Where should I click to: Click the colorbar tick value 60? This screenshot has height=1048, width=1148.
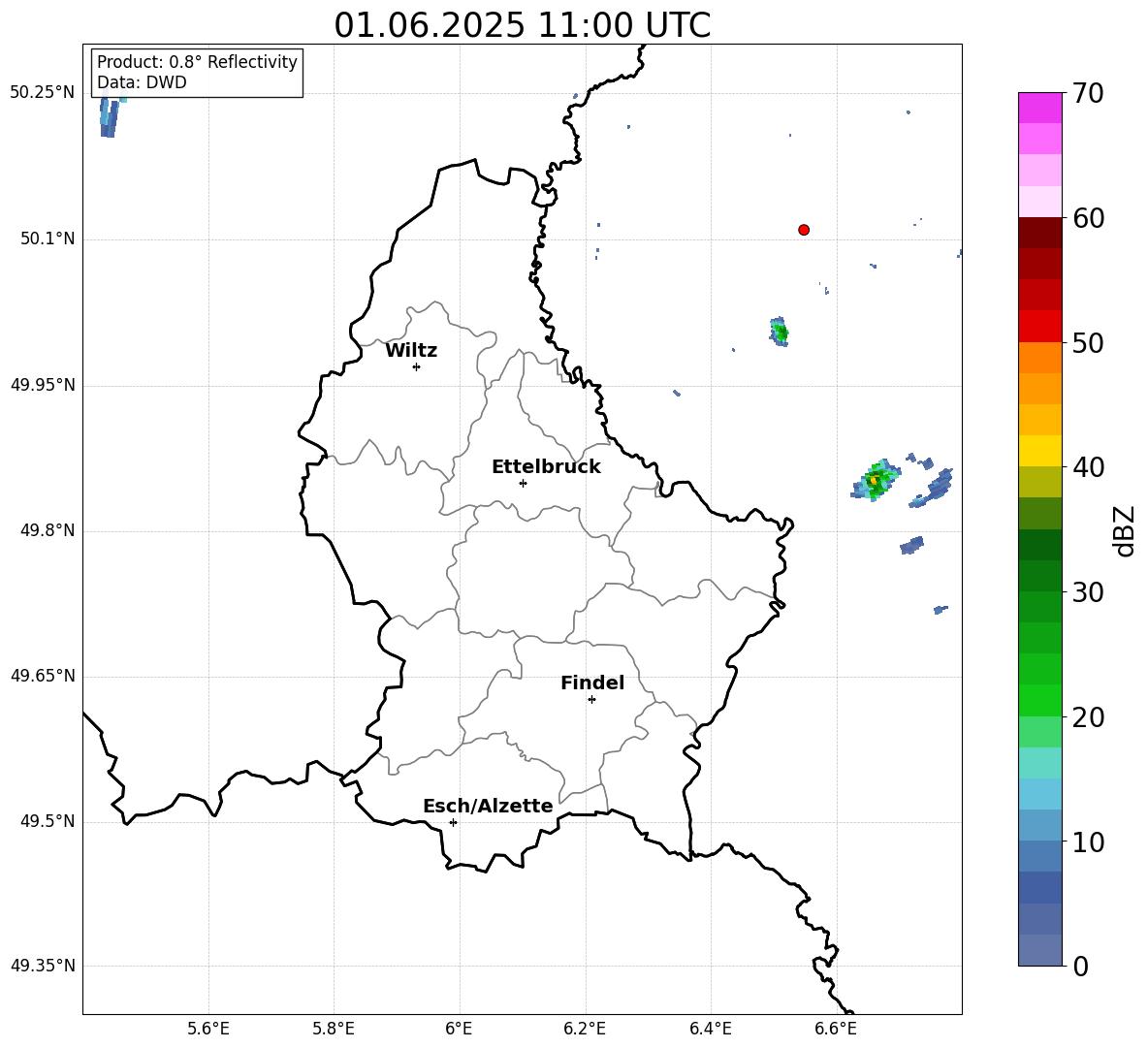point(1088,218)
